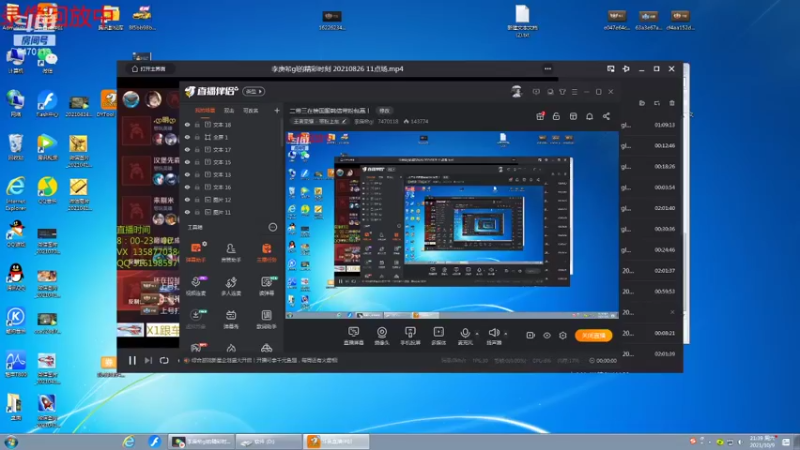Open the multi-person mic-link tool
800x450 pixels.
(231, 285)
